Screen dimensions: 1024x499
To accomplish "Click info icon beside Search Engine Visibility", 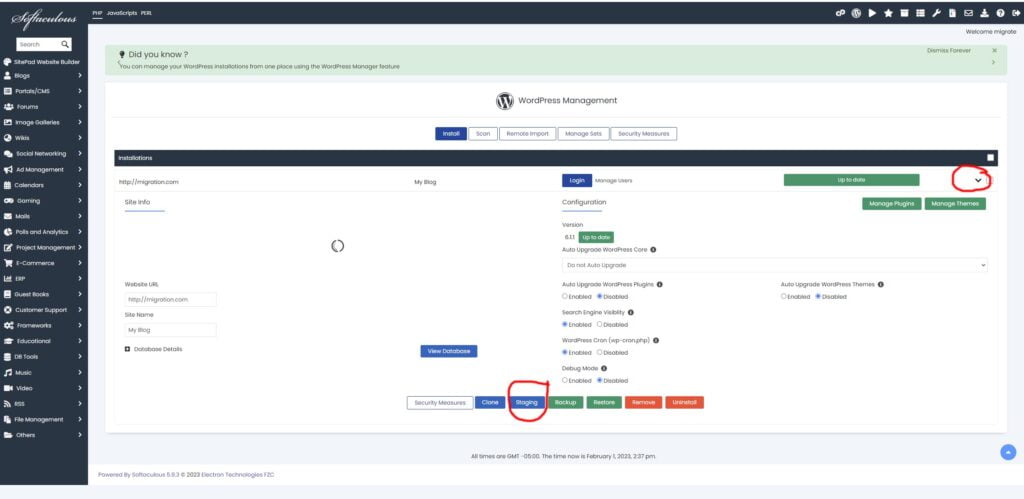I will (x=630, y=312).
